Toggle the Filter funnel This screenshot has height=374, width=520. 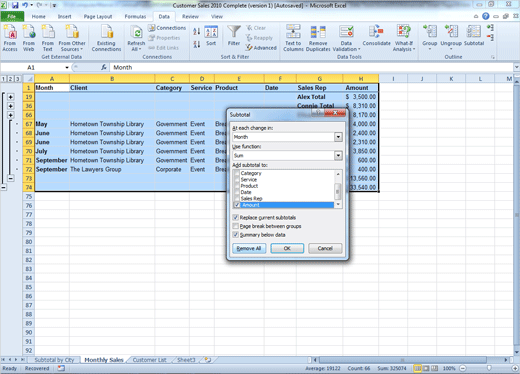[x=234, y=35]
